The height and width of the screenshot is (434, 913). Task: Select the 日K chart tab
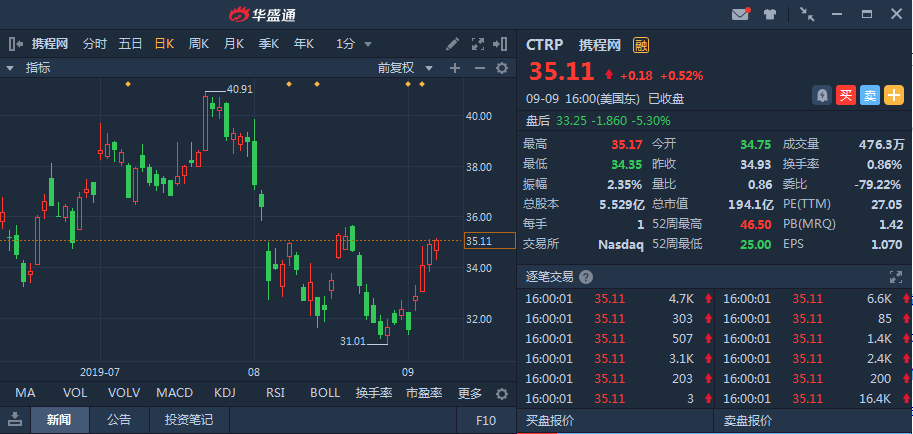[x=164, y=44]
